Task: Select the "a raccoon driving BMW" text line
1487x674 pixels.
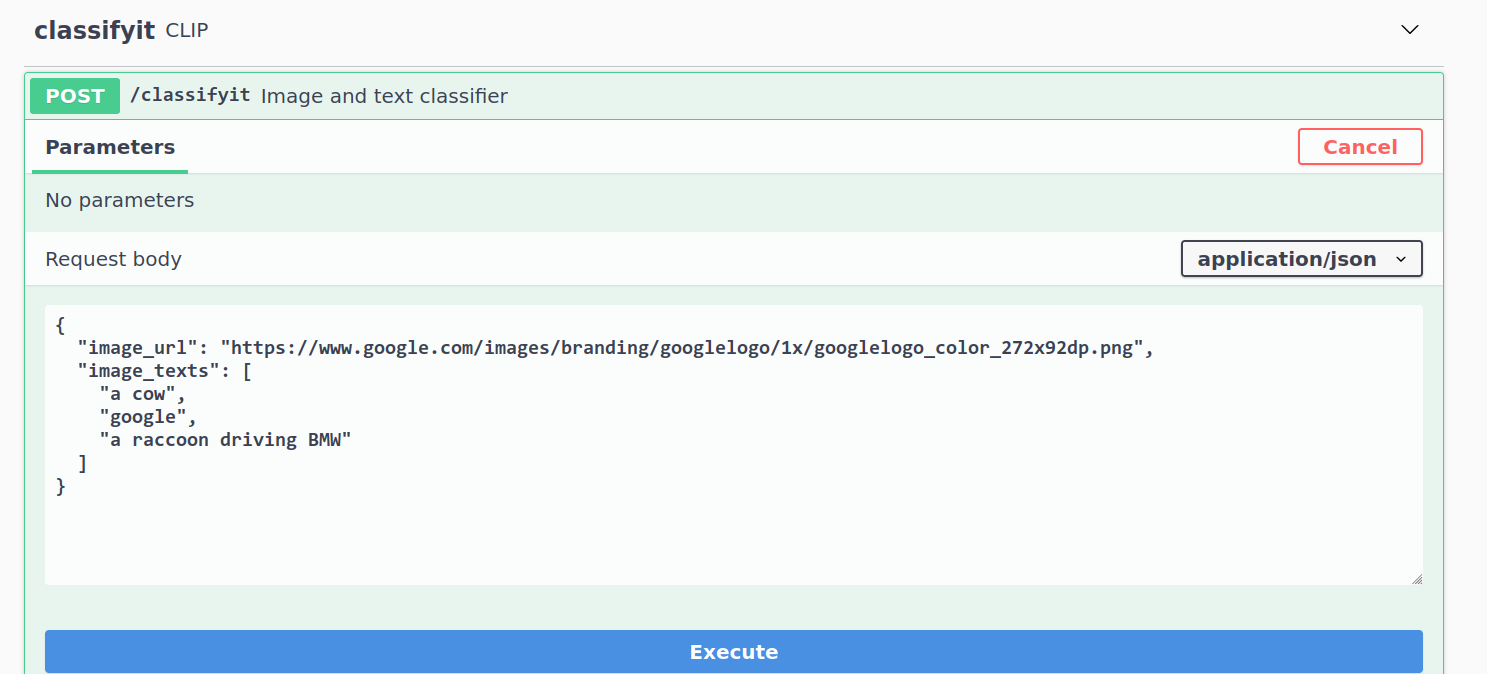Action: (x=224, y=439)
